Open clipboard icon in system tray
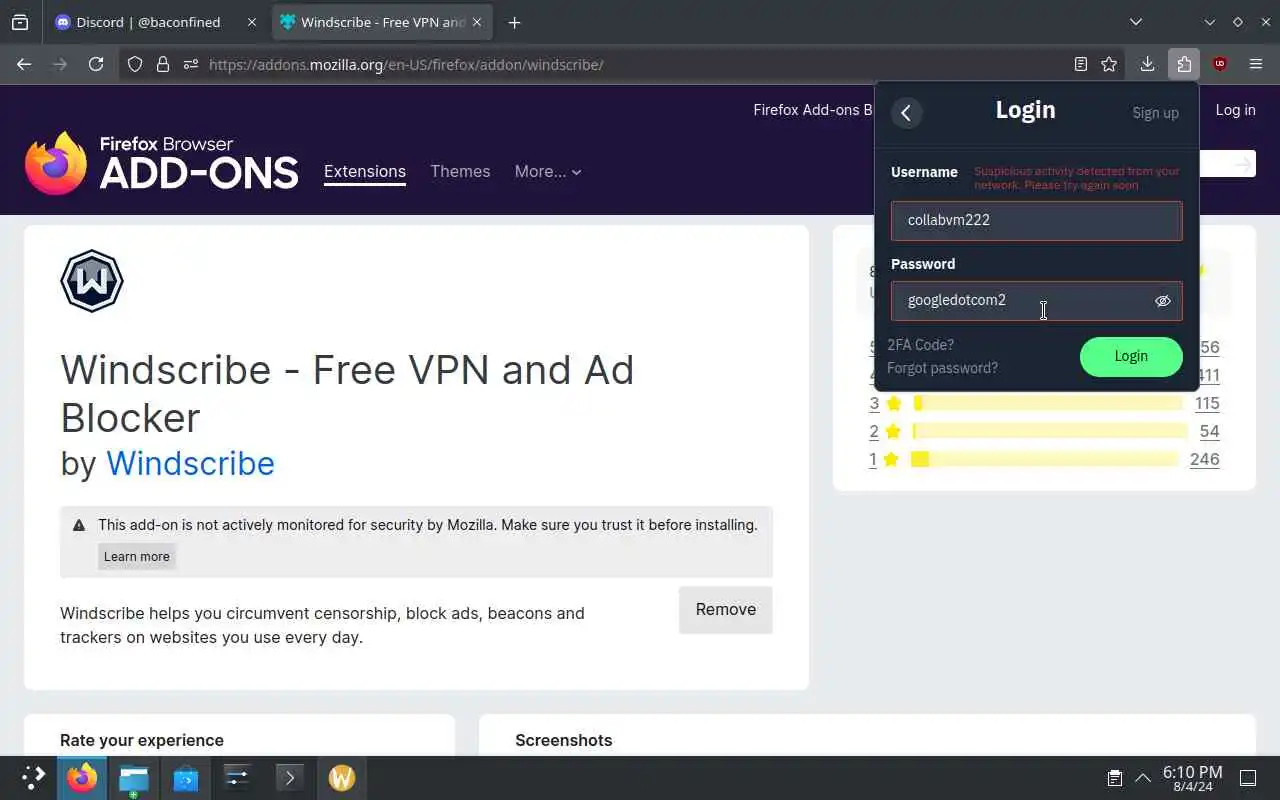 click(1114, 778)
